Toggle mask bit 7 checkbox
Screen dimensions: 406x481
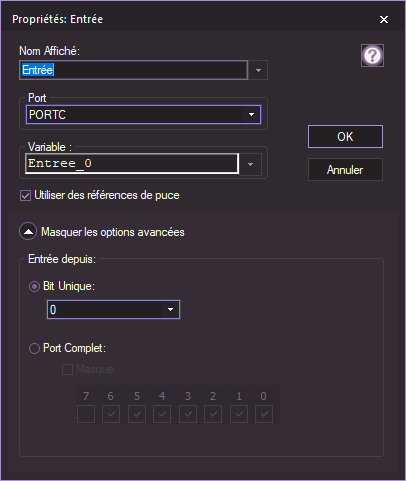point(86,414)
